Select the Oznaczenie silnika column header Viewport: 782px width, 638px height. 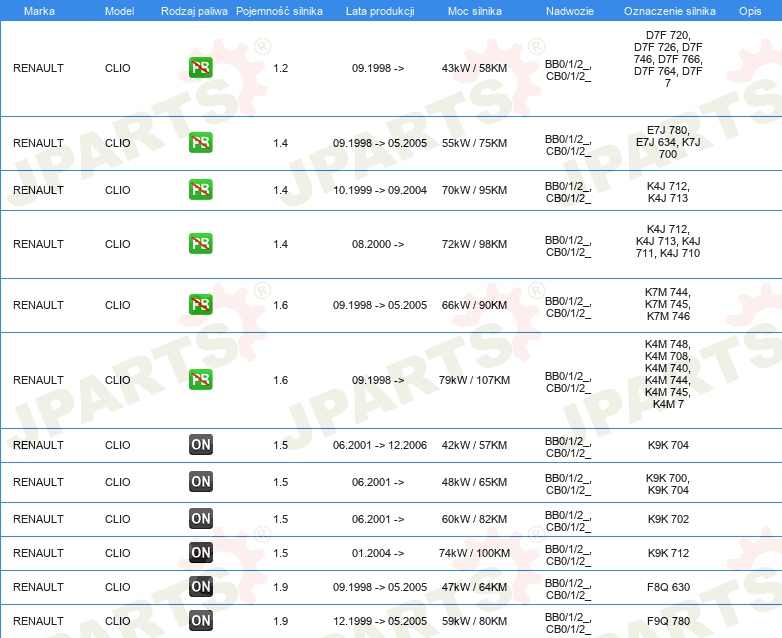(x=668, y=10)
